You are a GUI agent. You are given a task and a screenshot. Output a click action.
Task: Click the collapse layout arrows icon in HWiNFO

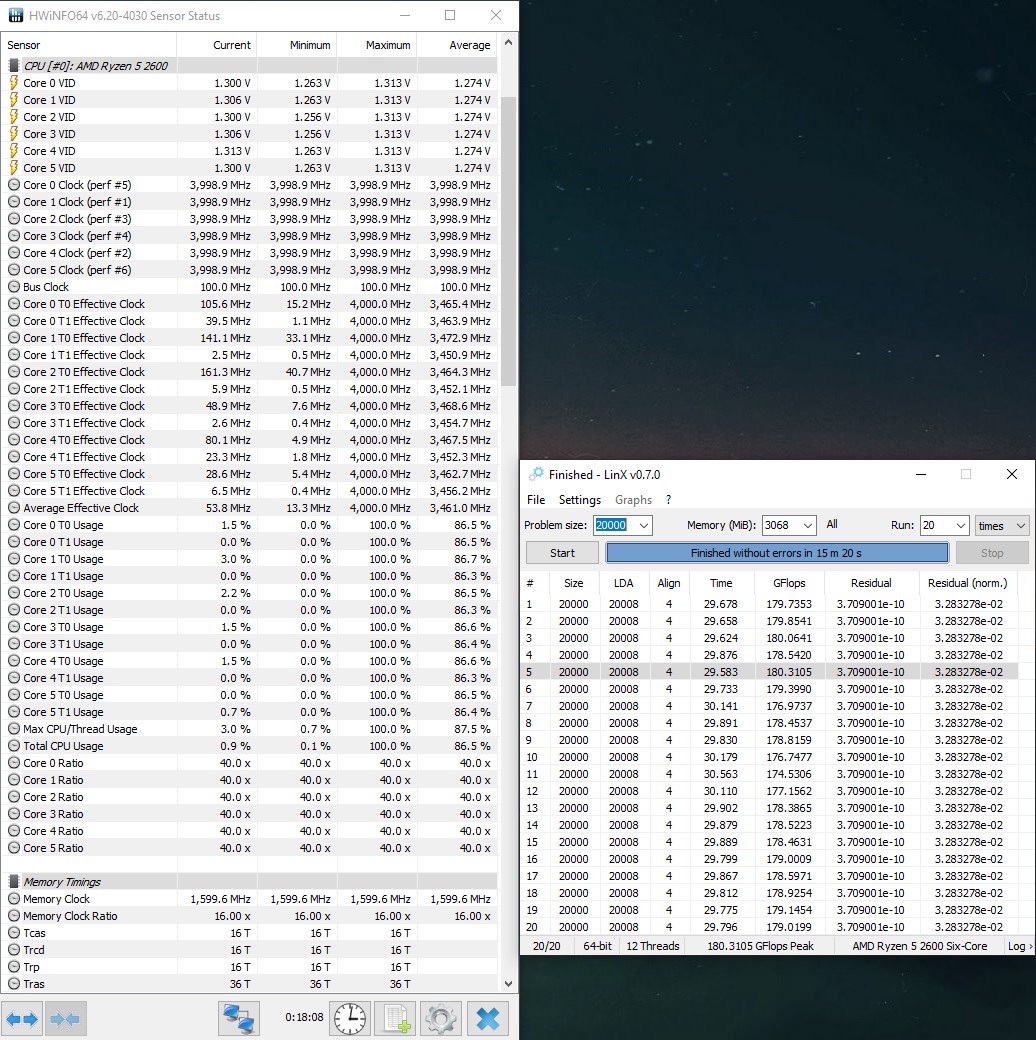coord(65,1018)
